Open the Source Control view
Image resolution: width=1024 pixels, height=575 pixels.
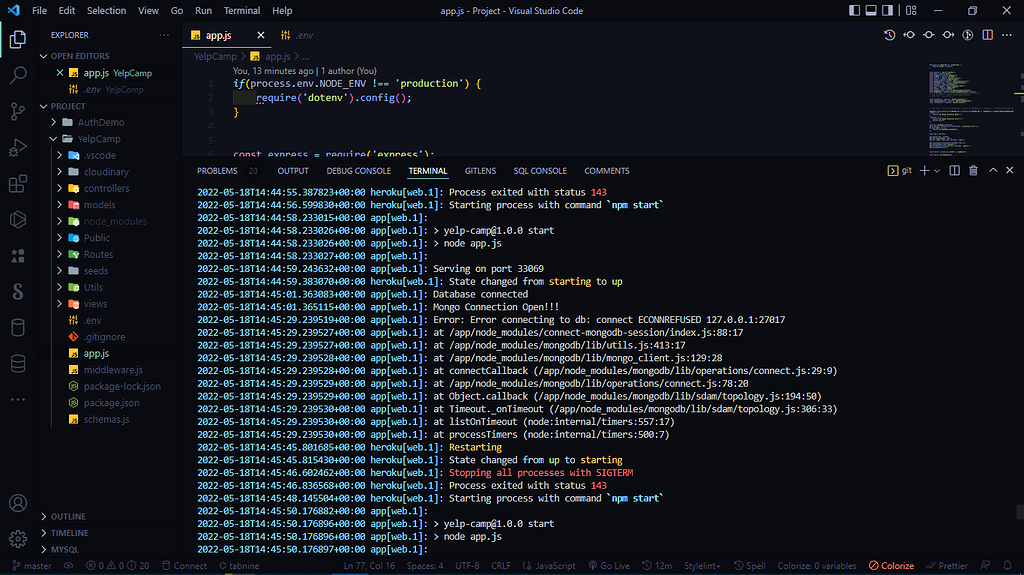click(x=17, y=111)
